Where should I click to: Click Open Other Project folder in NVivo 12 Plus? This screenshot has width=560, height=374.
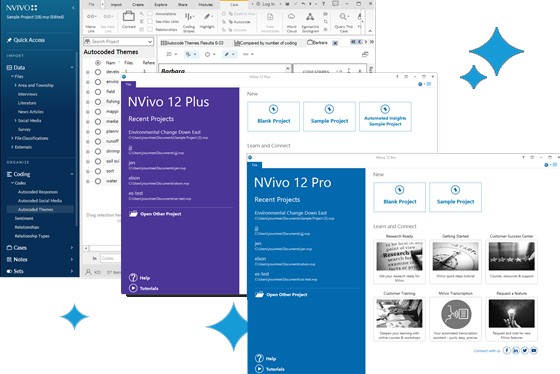[x=133, y=214]
